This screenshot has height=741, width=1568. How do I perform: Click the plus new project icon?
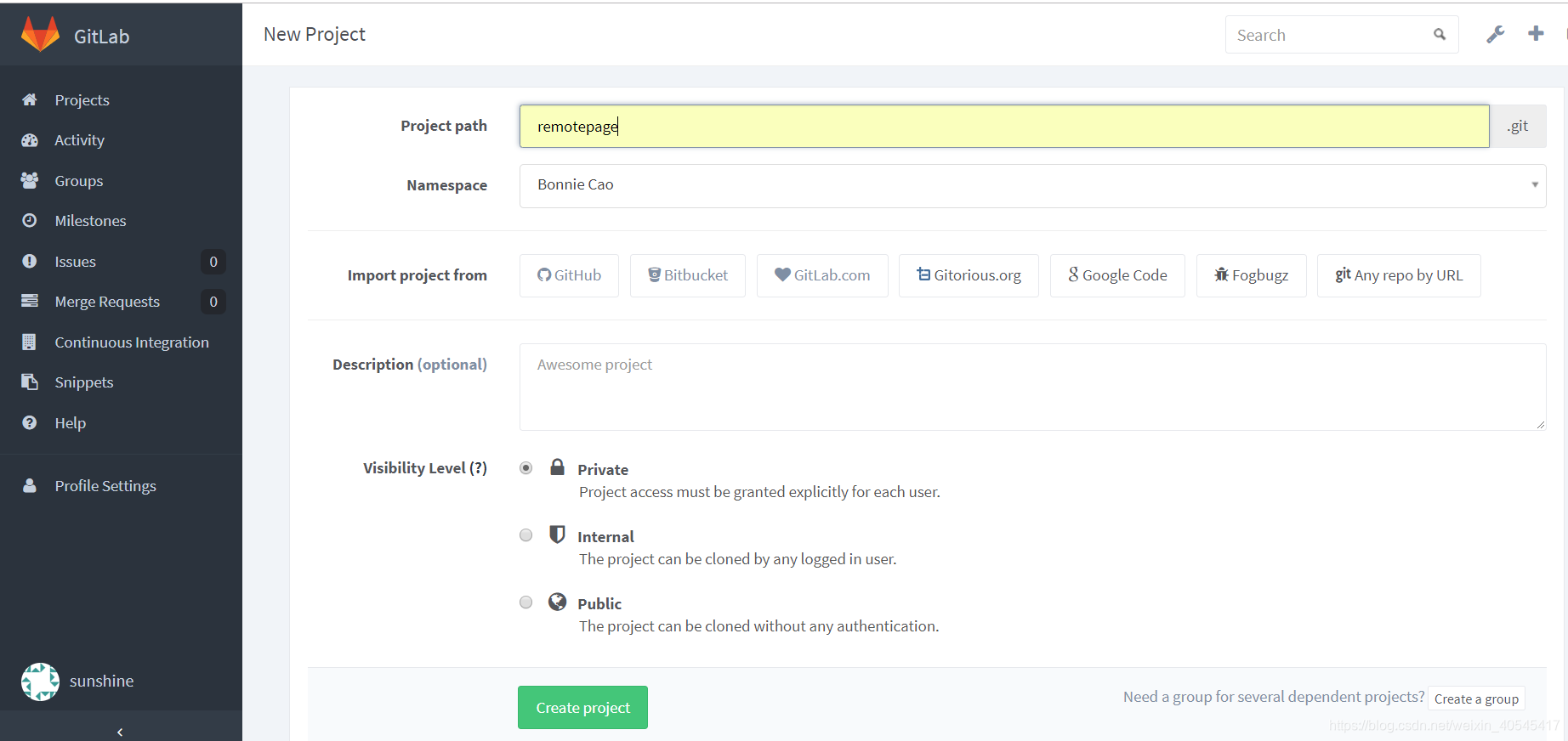(x=1536, y=33)
